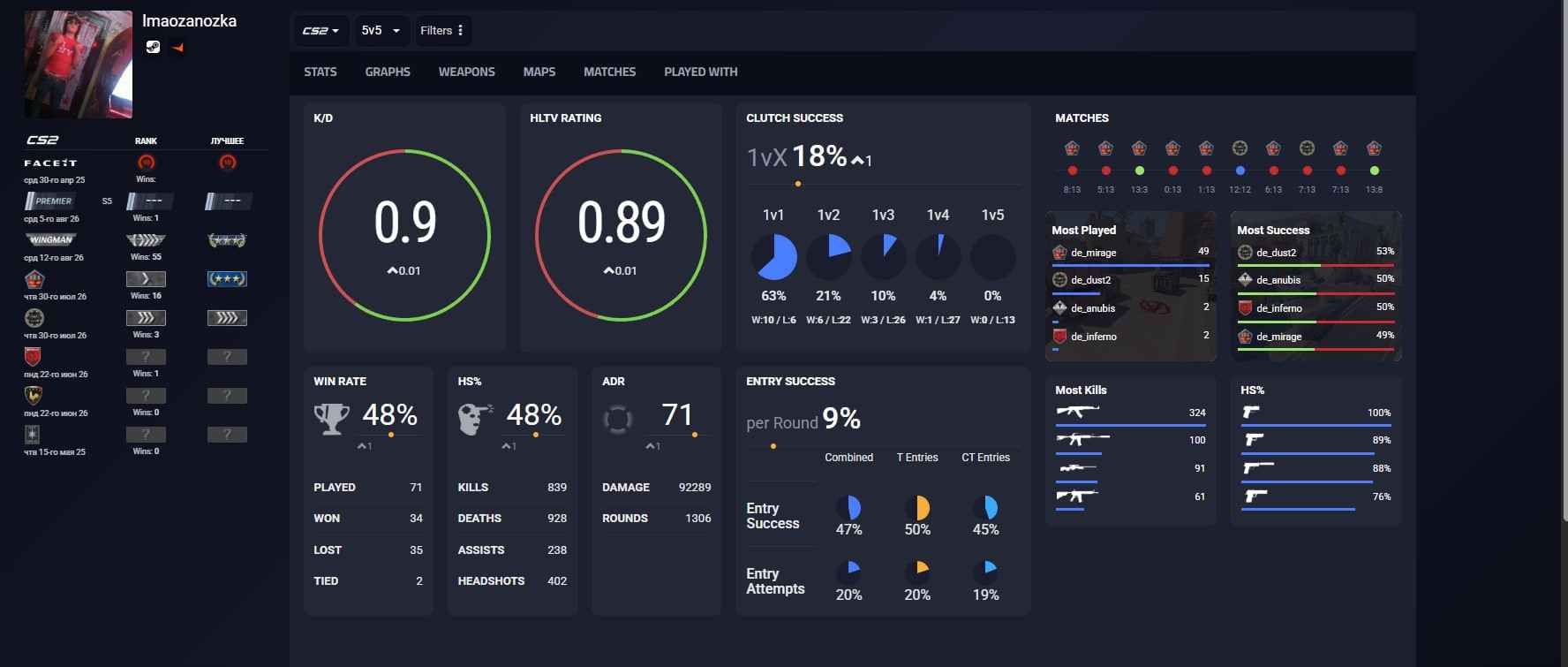This screenshot has width=1568, height=667.
Task: Click the T Entries success pie showing 50%
Action: [x=917, y=508]
